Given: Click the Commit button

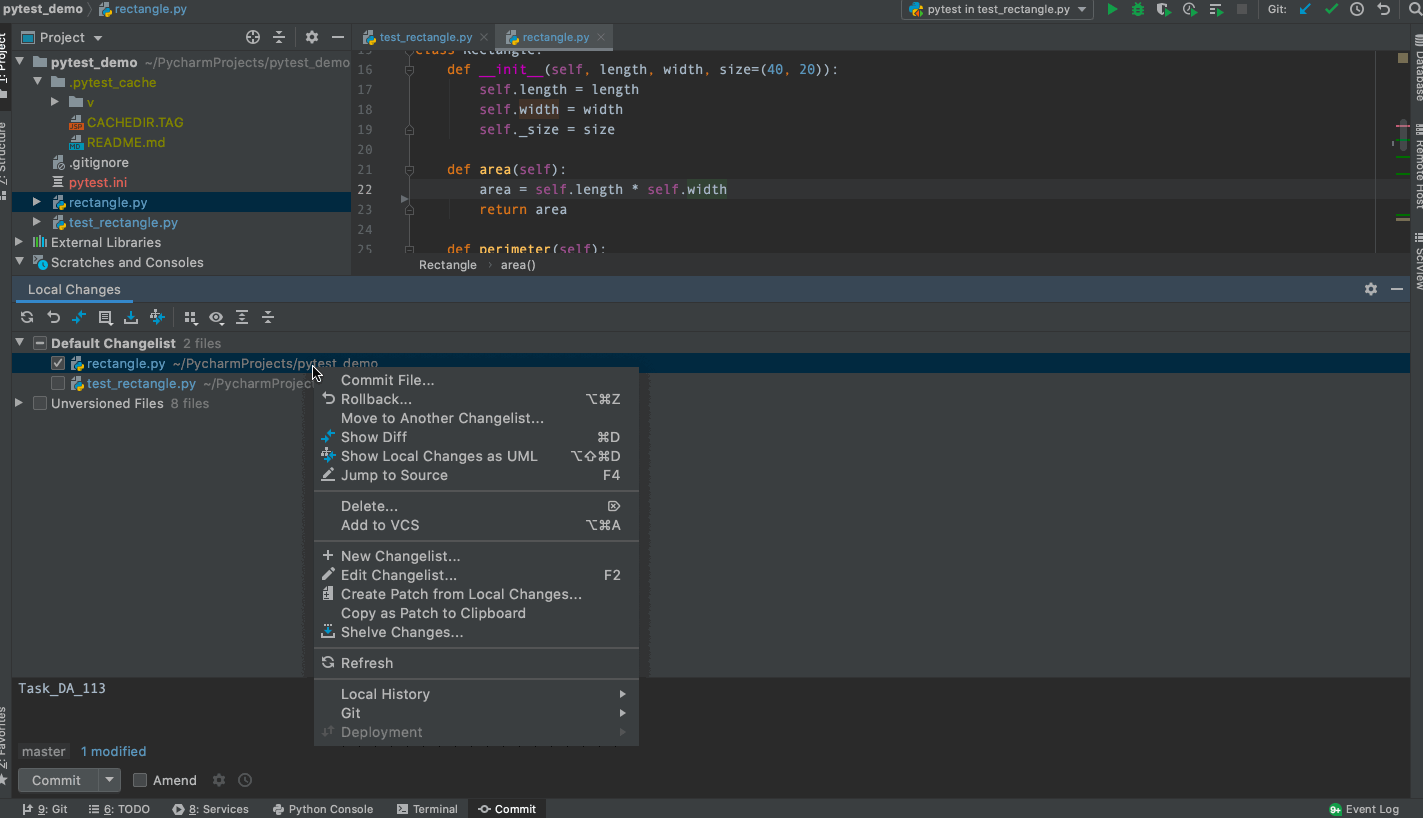Looking at the screenshot, I should (x=56, y=780).
